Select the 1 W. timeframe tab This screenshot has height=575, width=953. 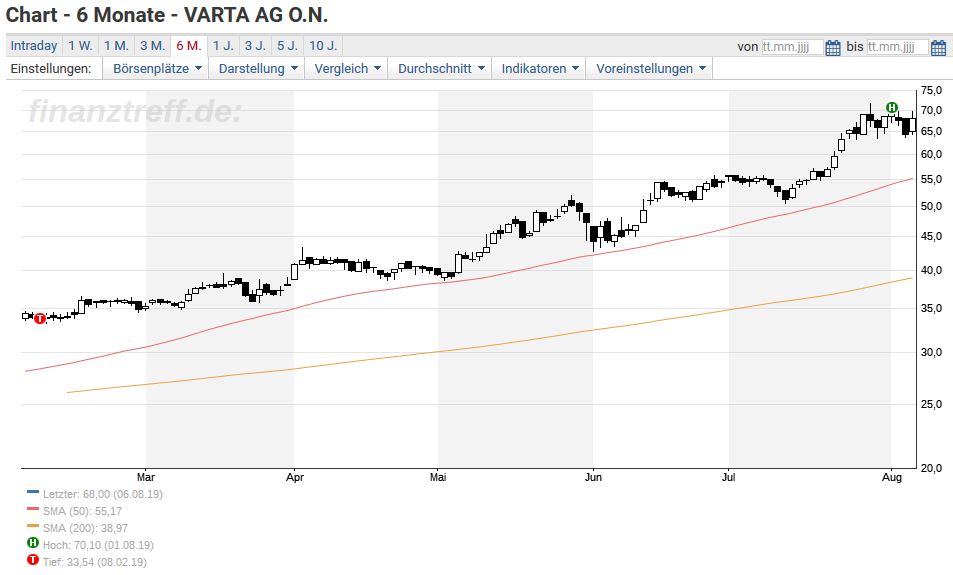pos(80,46)
